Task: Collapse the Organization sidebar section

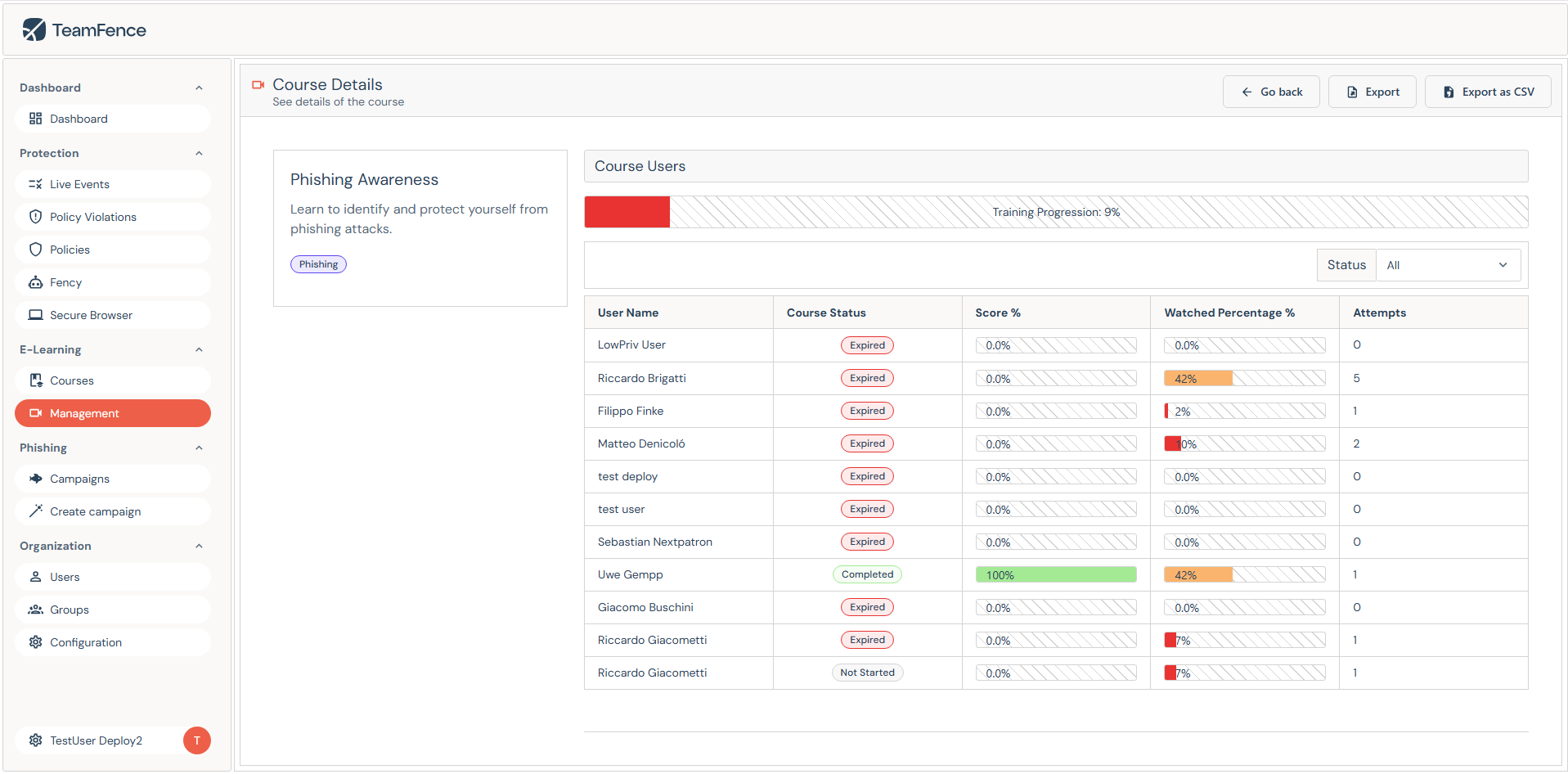Action: point(199,547)
